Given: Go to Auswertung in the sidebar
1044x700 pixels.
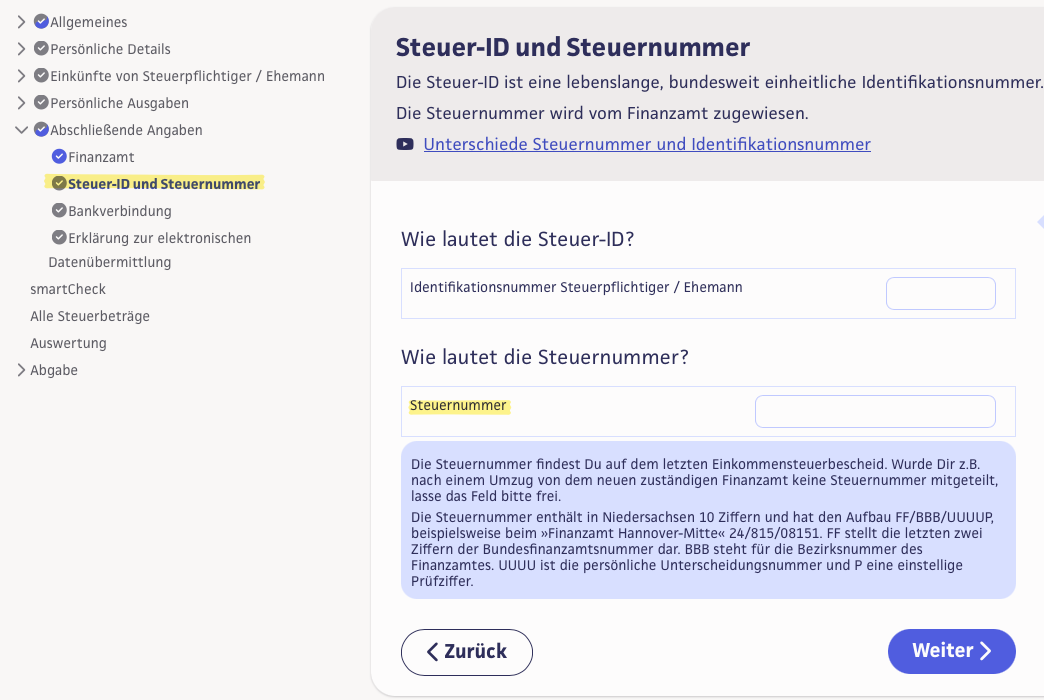Looking at the screenshot, I should pyautogui.click(x=68, y=343).
